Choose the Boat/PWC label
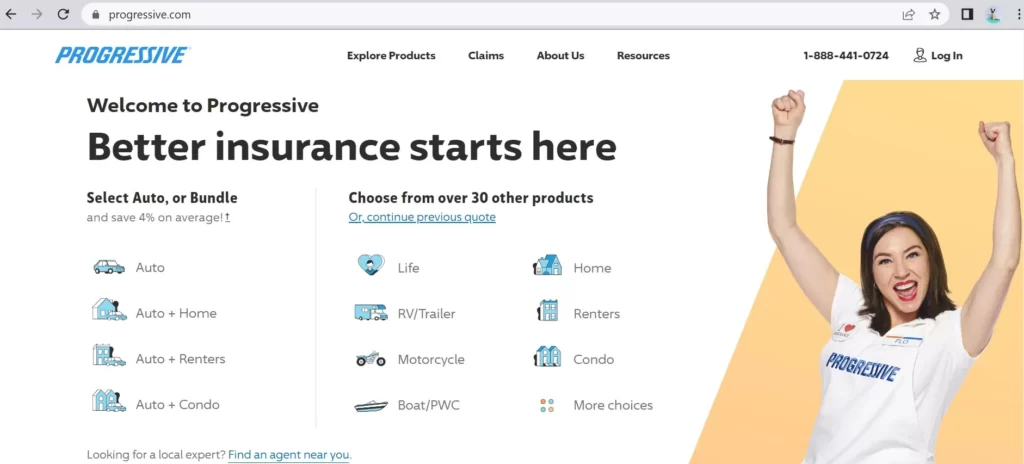Screen dimensions: 1024x464 (x=428, y=405)
